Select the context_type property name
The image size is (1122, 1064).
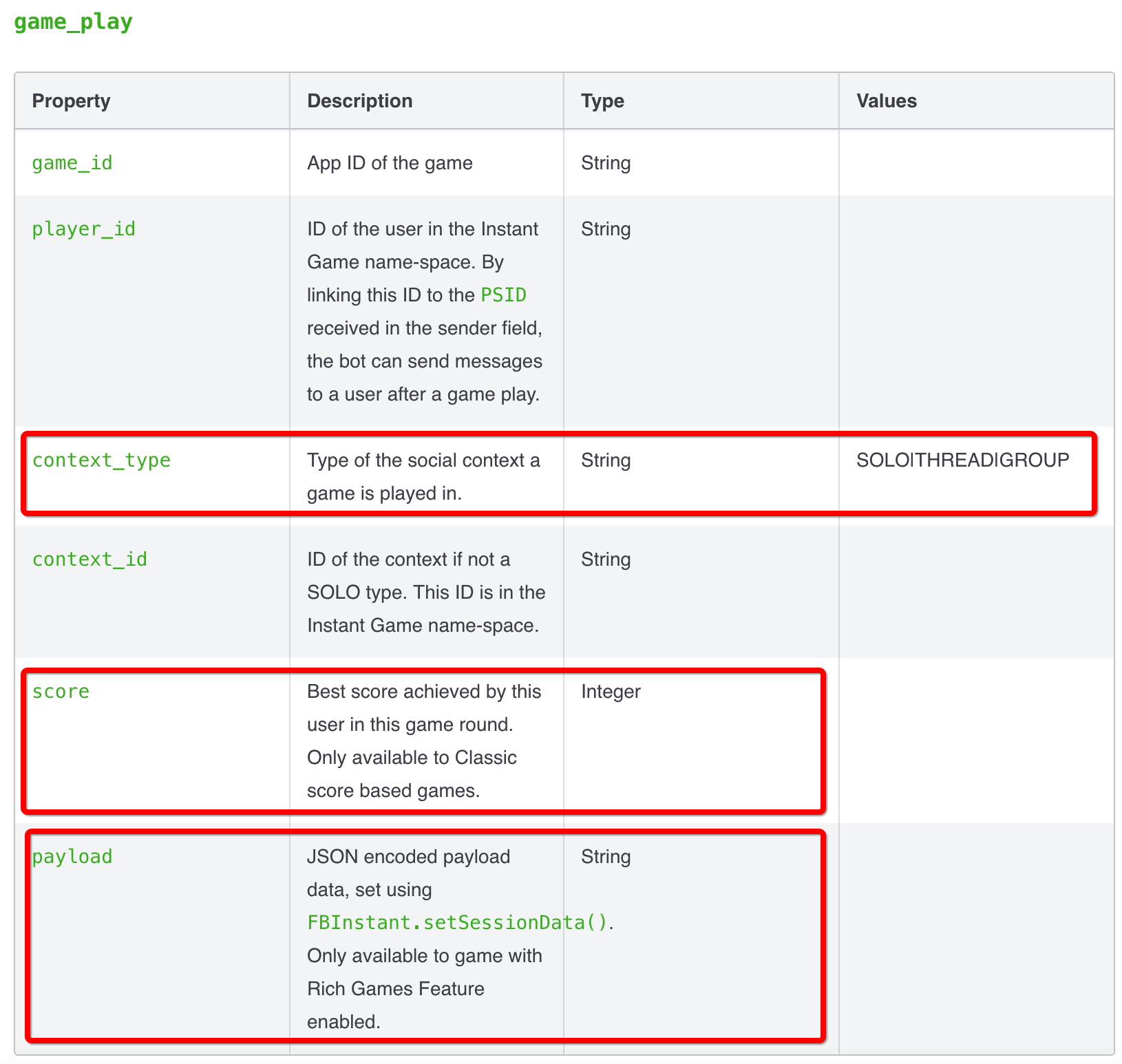click(x=101, y=460)
